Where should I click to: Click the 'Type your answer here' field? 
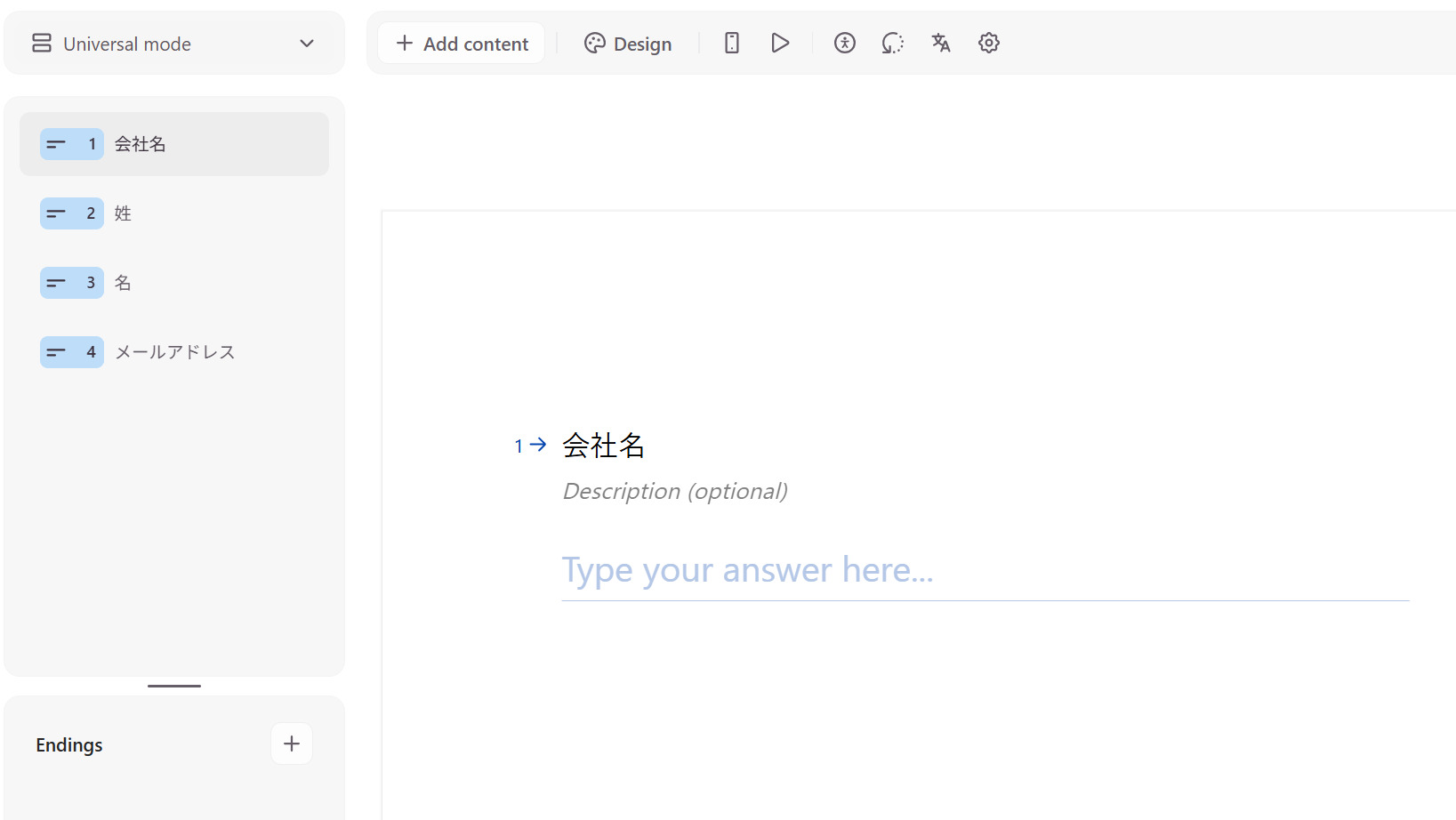985,570
